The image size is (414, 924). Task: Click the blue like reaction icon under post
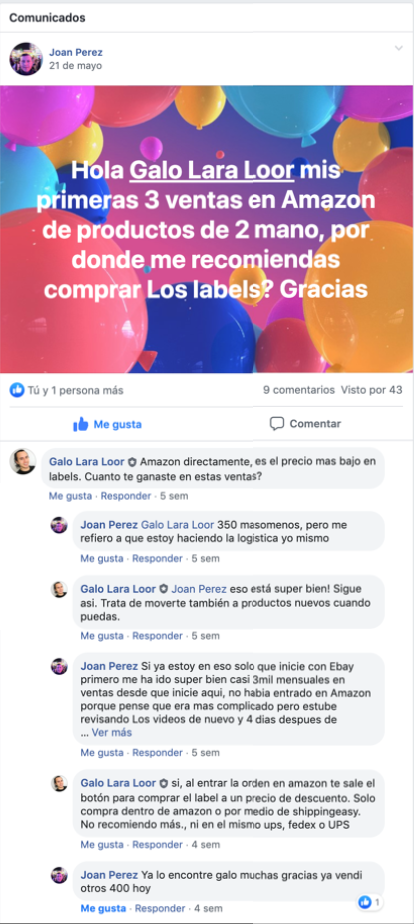point(17,390)
